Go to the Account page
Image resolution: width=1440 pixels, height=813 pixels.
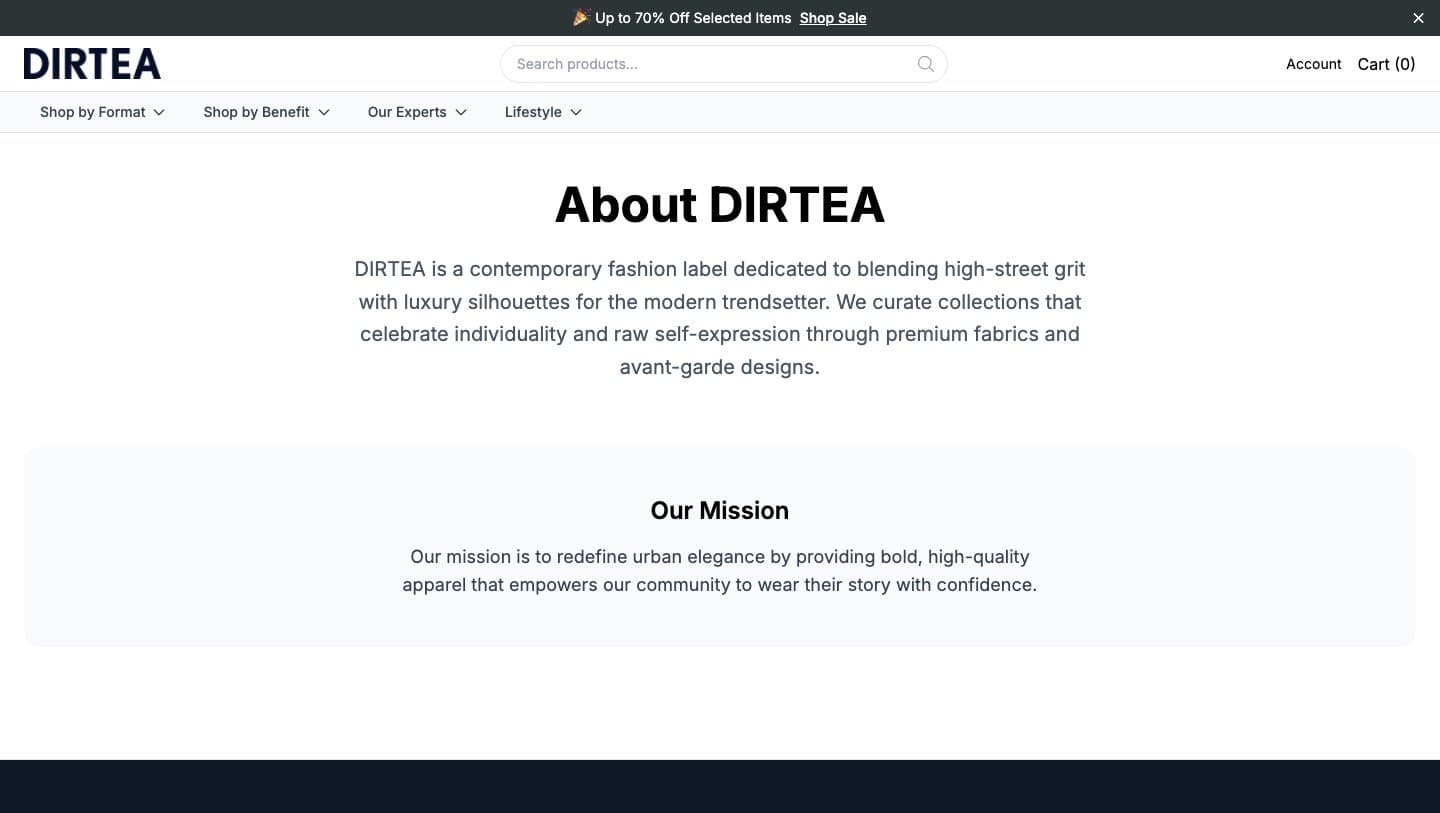click(x=1313, y=64)
